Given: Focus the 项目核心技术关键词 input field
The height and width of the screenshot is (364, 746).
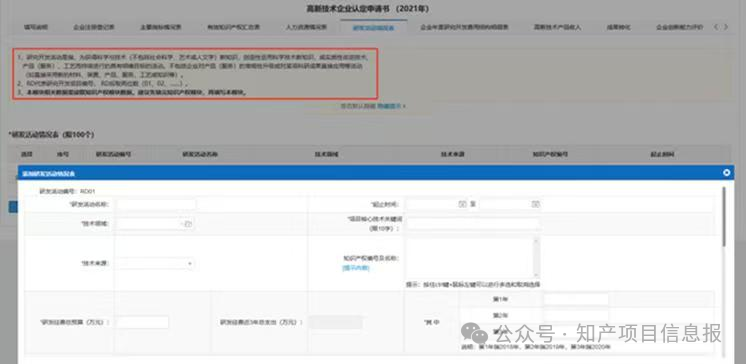Looking at the screenshot, I should pos(473,224).
